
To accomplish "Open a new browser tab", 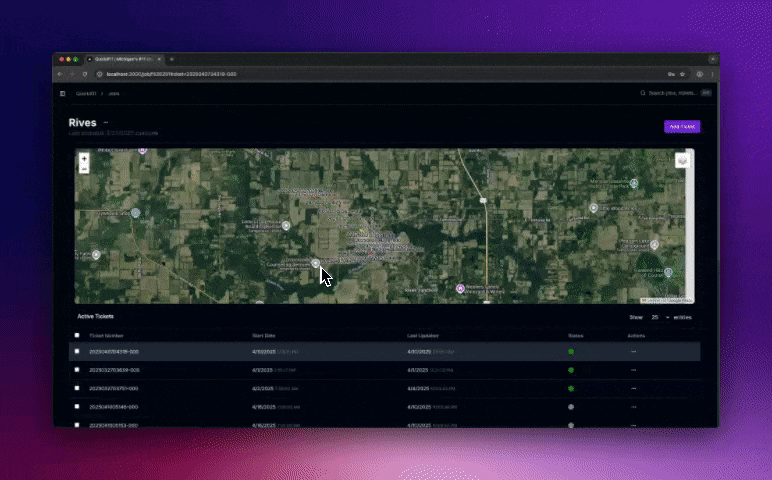I will (x=172, y=59).
